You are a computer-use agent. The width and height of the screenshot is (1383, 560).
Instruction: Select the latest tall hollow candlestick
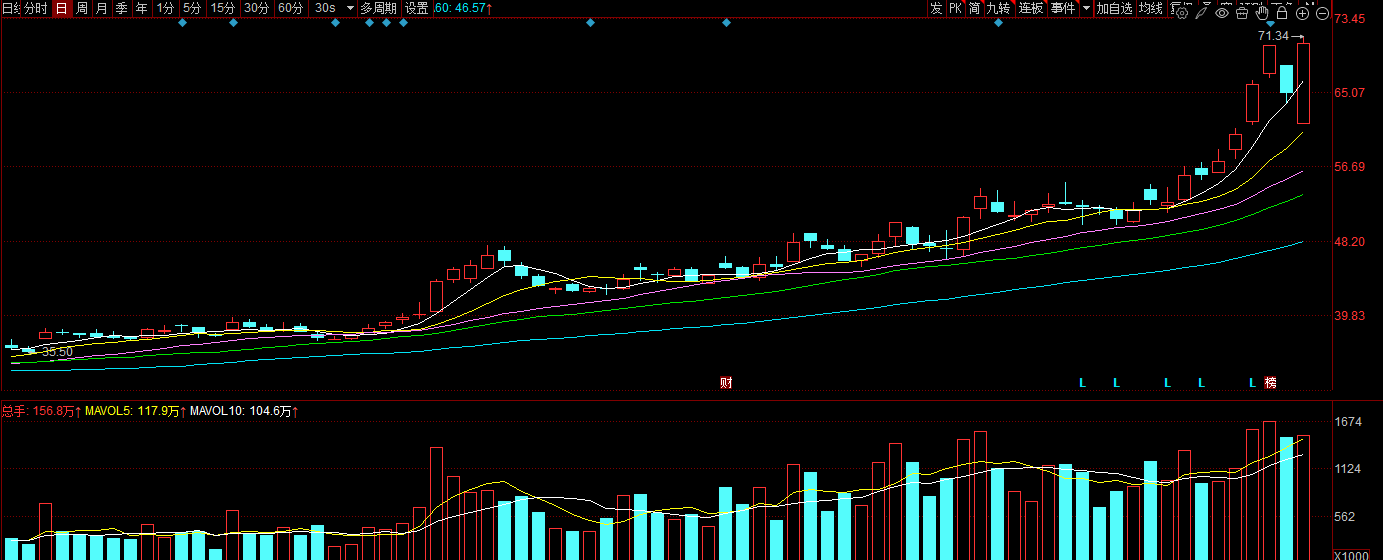point(1303,83)
